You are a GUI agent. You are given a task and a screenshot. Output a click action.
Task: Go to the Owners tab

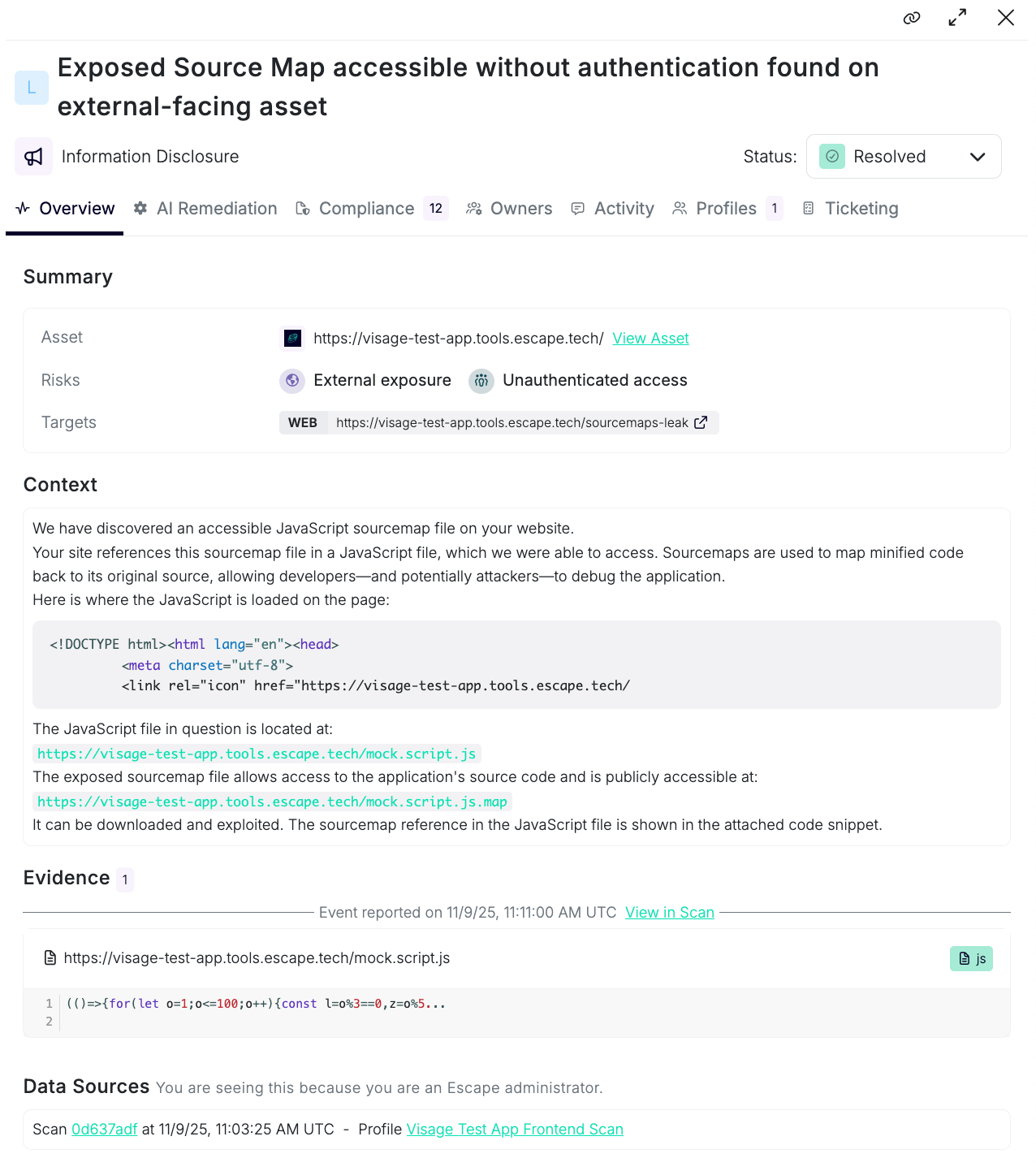[x=509, y=209]
